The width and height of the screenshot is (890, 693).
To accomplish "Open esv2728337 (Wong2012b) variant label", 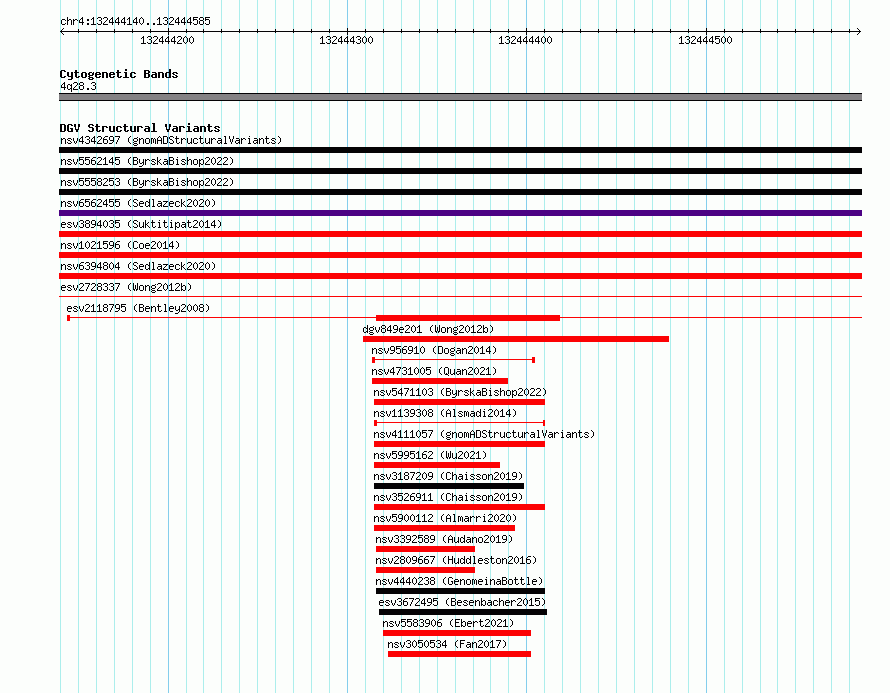I will tap(126, 287).
